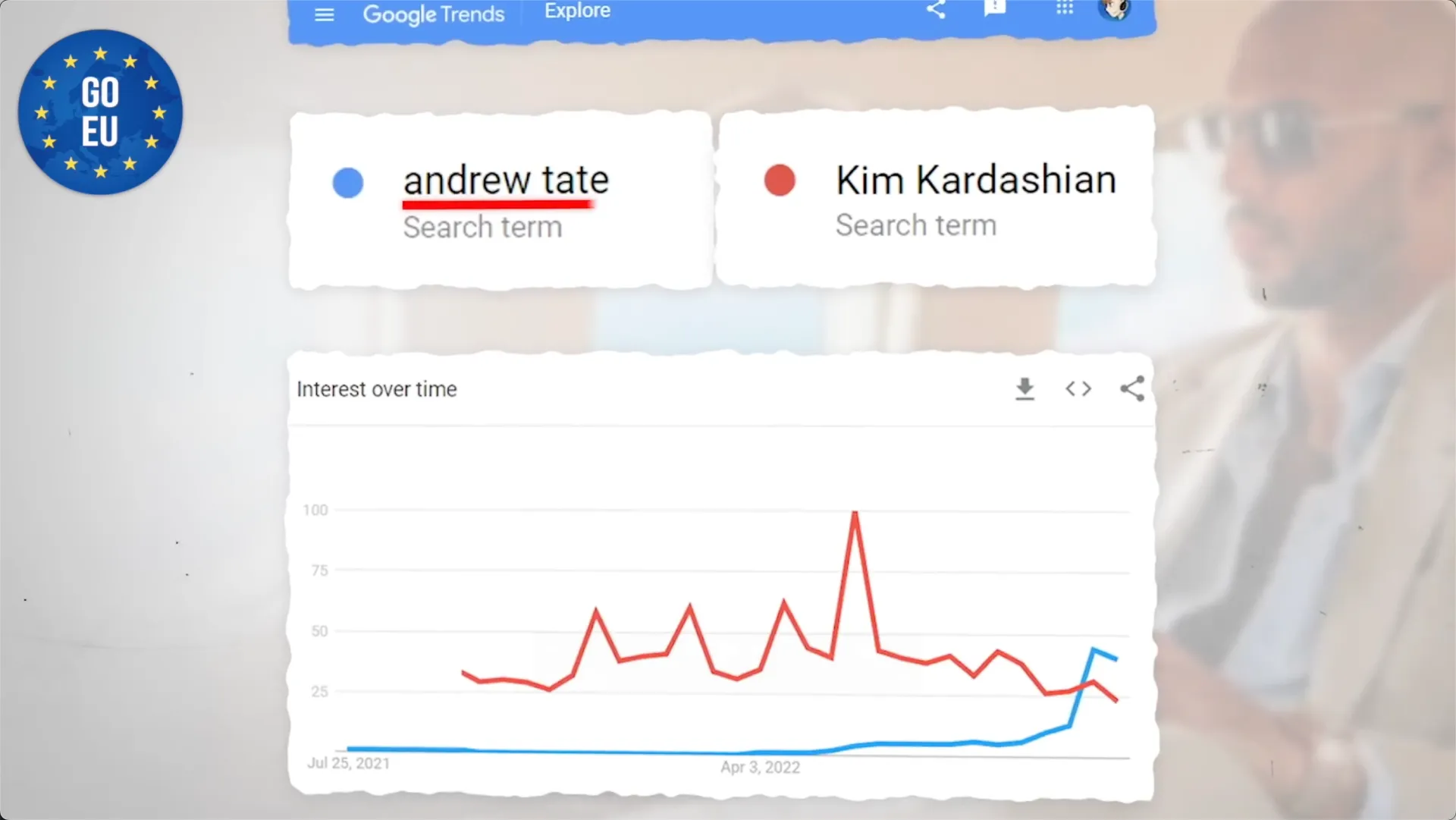Click the GO EU circular logo
Image resolution: width=1456 pixels, height=820 pixels.
(100, 112)
